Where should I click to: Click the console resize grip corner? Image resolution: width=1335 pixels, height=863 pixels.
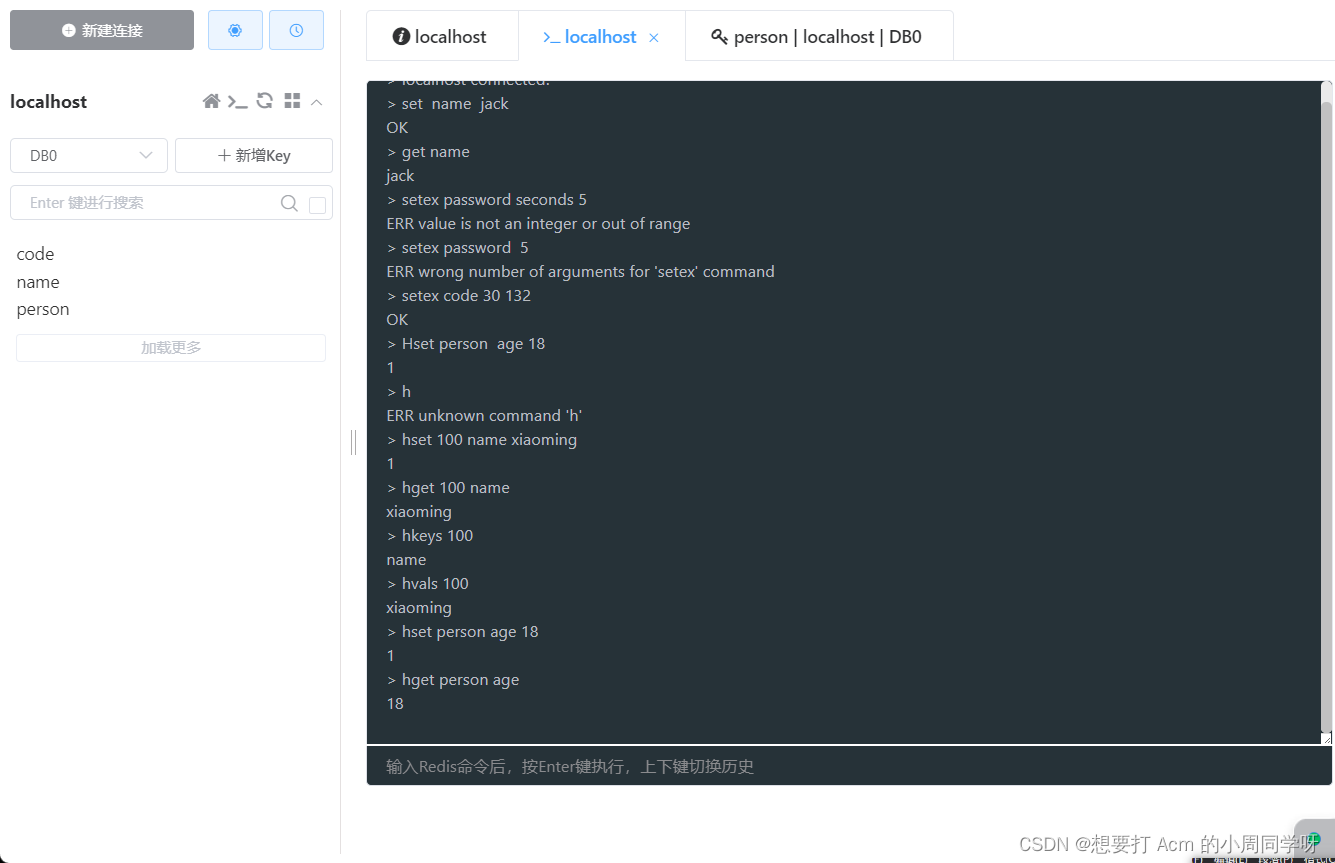1326,738
